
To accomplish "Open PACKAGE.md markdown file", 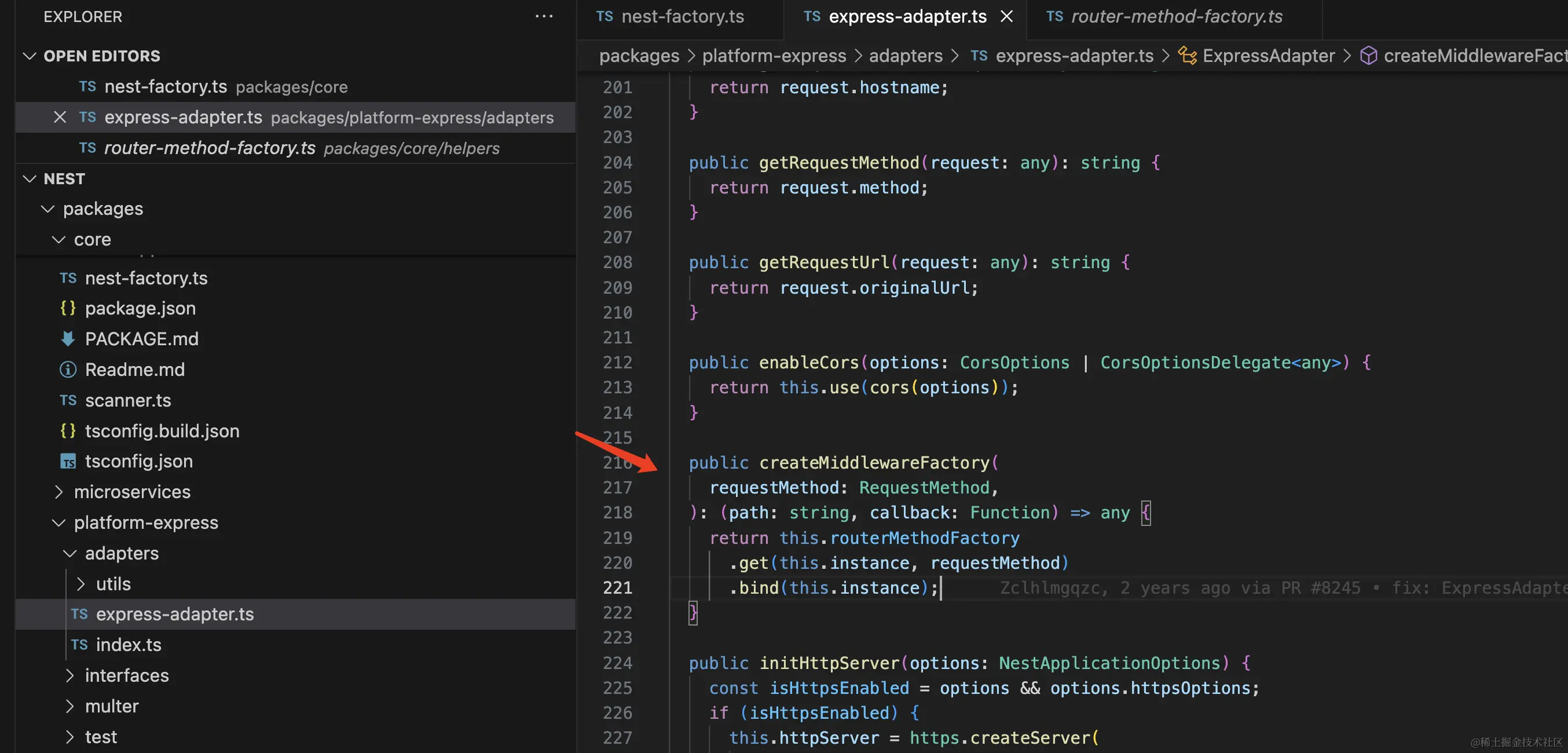I will [x=141, y=338].
